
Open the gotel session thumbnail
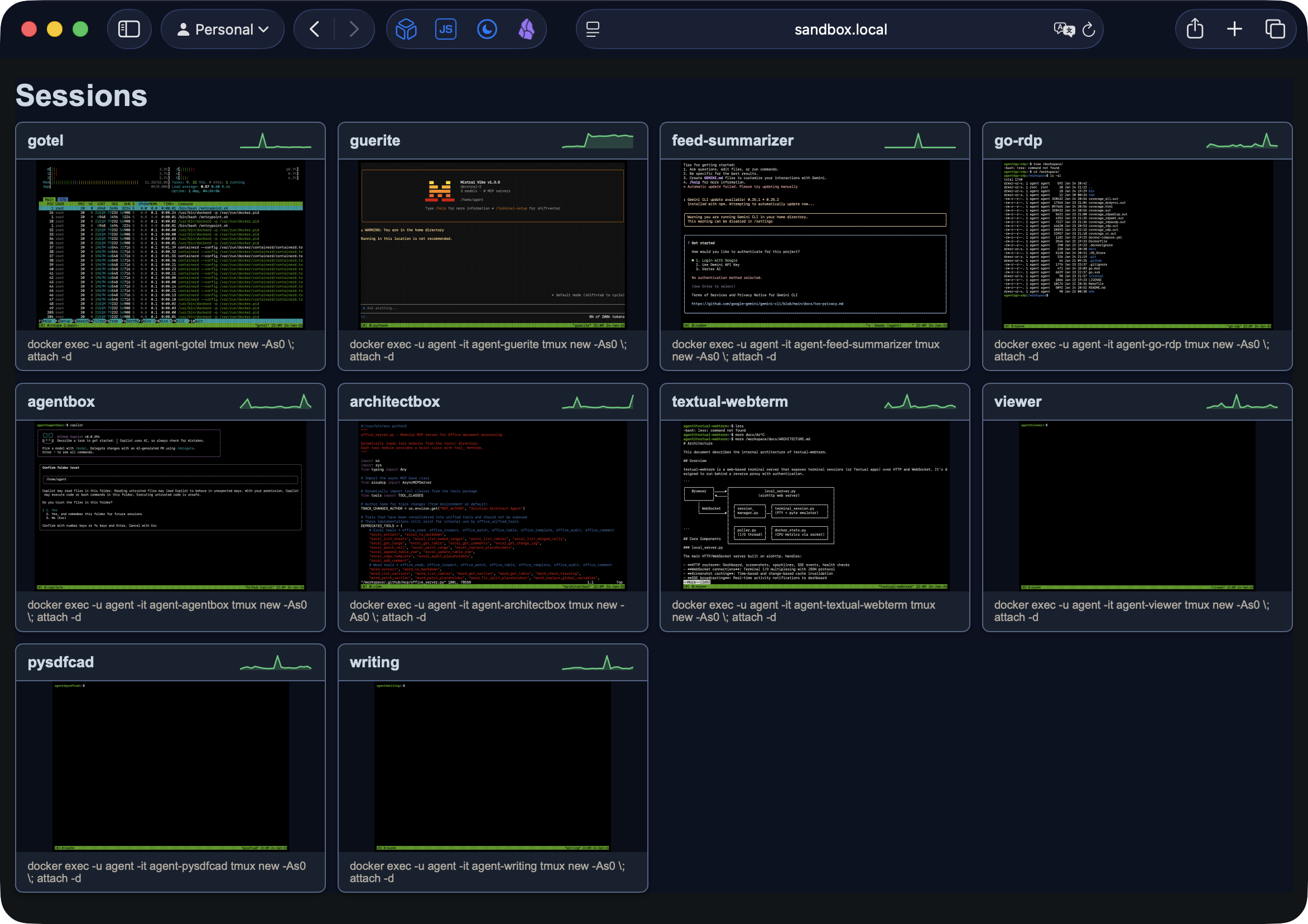[x=170, y=244]
